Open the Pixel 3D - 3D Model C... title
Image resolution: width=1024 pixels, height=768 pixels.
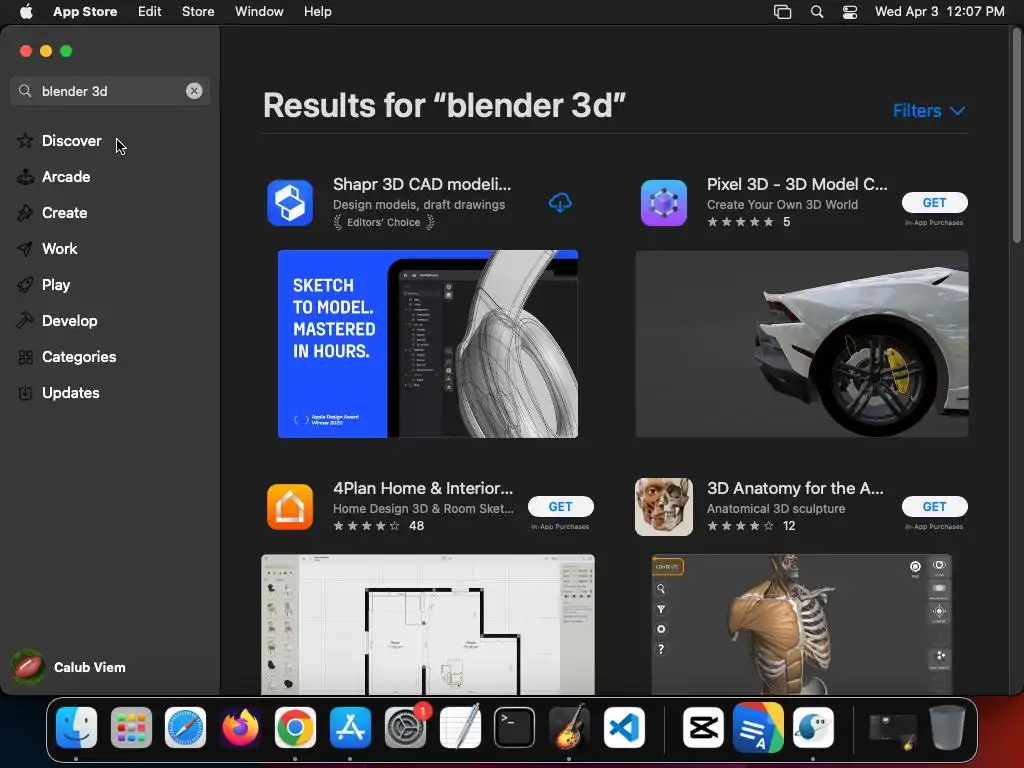(x=797, y=184)
